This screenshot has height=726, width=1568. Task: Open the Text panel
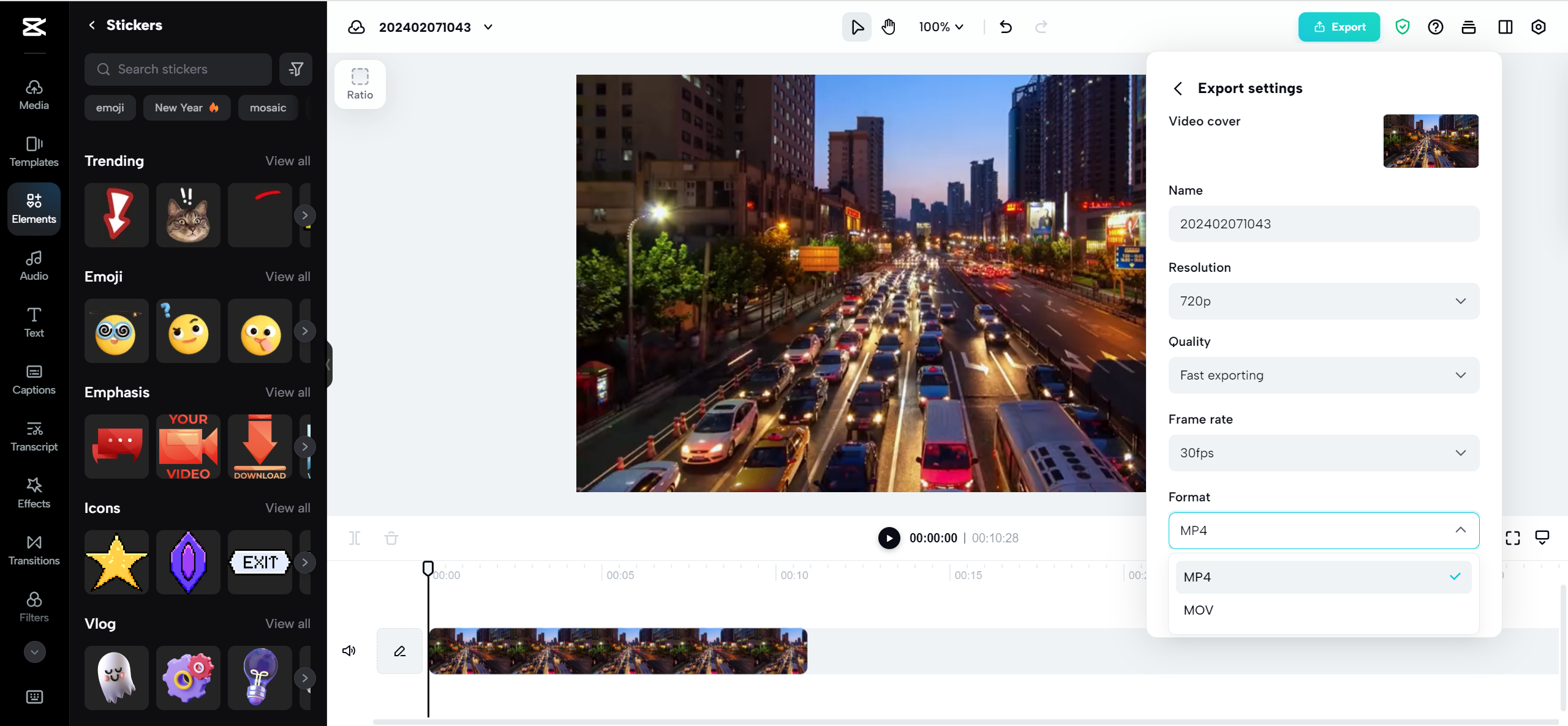pyautogui.click(x=34, y=321)
